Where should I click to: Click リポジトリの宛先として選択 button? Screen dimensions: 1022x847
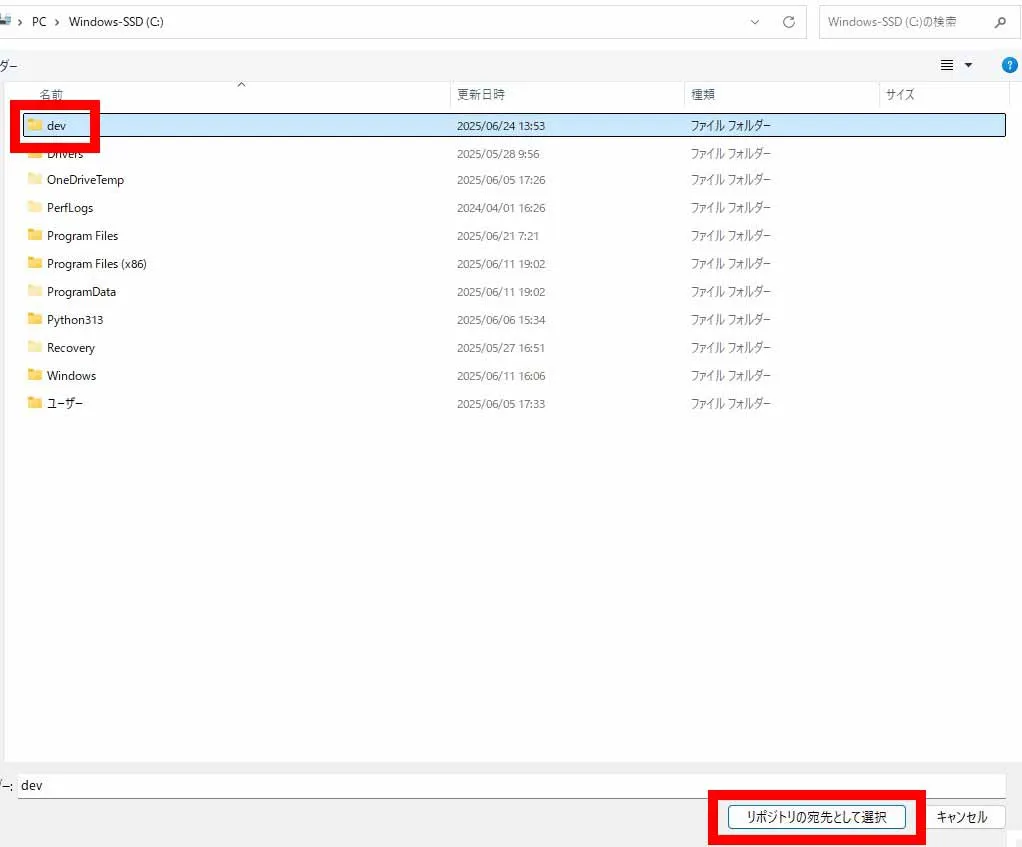tap(816, 817)
